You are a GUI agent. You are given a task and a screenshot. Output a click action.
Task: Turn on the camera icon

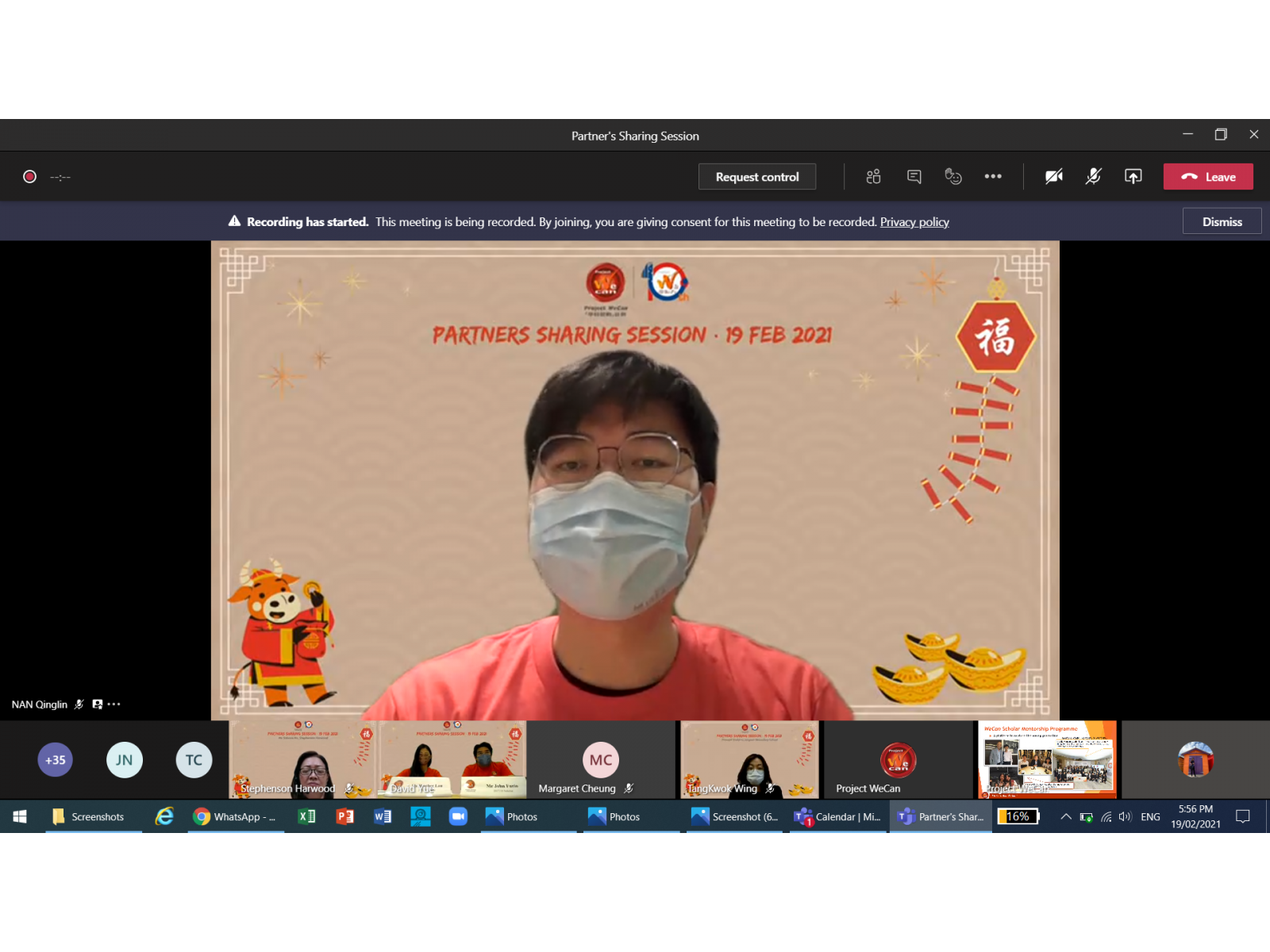point(1053,176)
